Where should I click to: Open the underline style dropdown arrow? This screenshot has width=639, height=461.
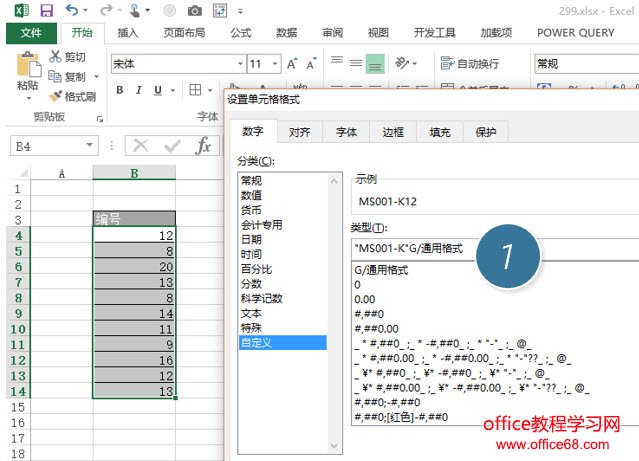173,90
